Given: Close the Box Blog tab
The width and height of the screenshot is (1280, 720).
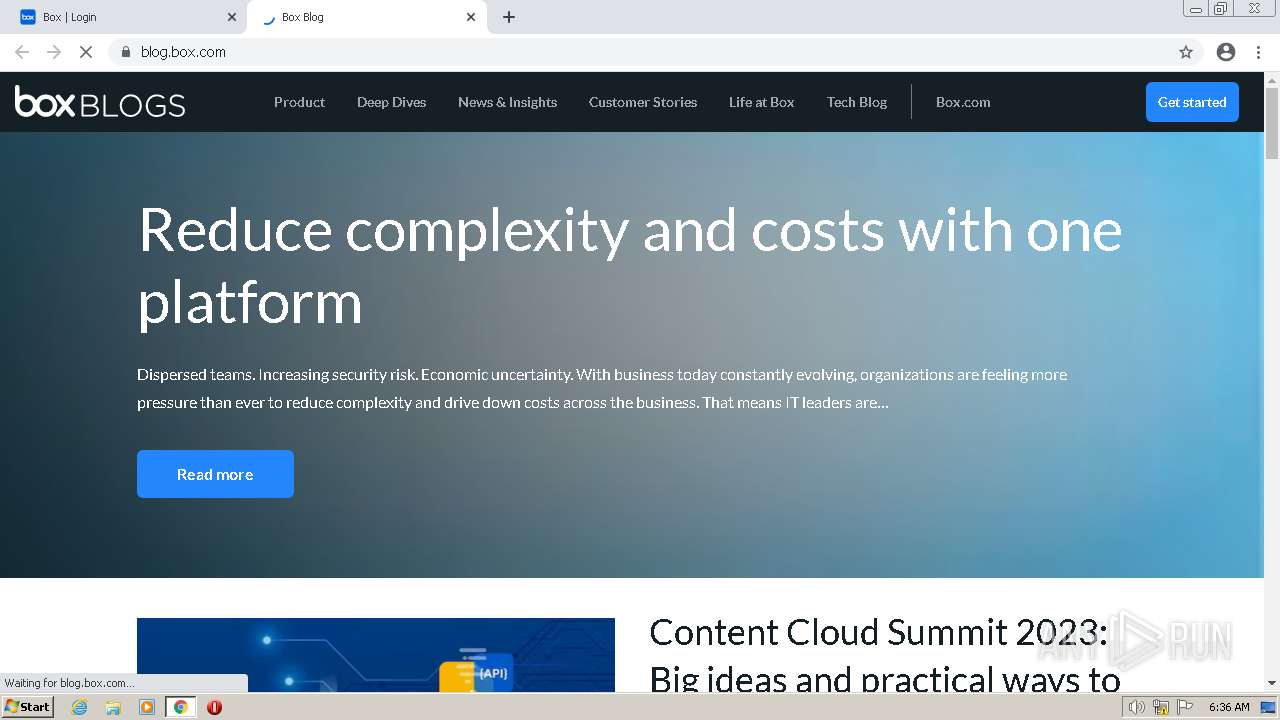Looking at the screenshot, I should pos(471,17).
